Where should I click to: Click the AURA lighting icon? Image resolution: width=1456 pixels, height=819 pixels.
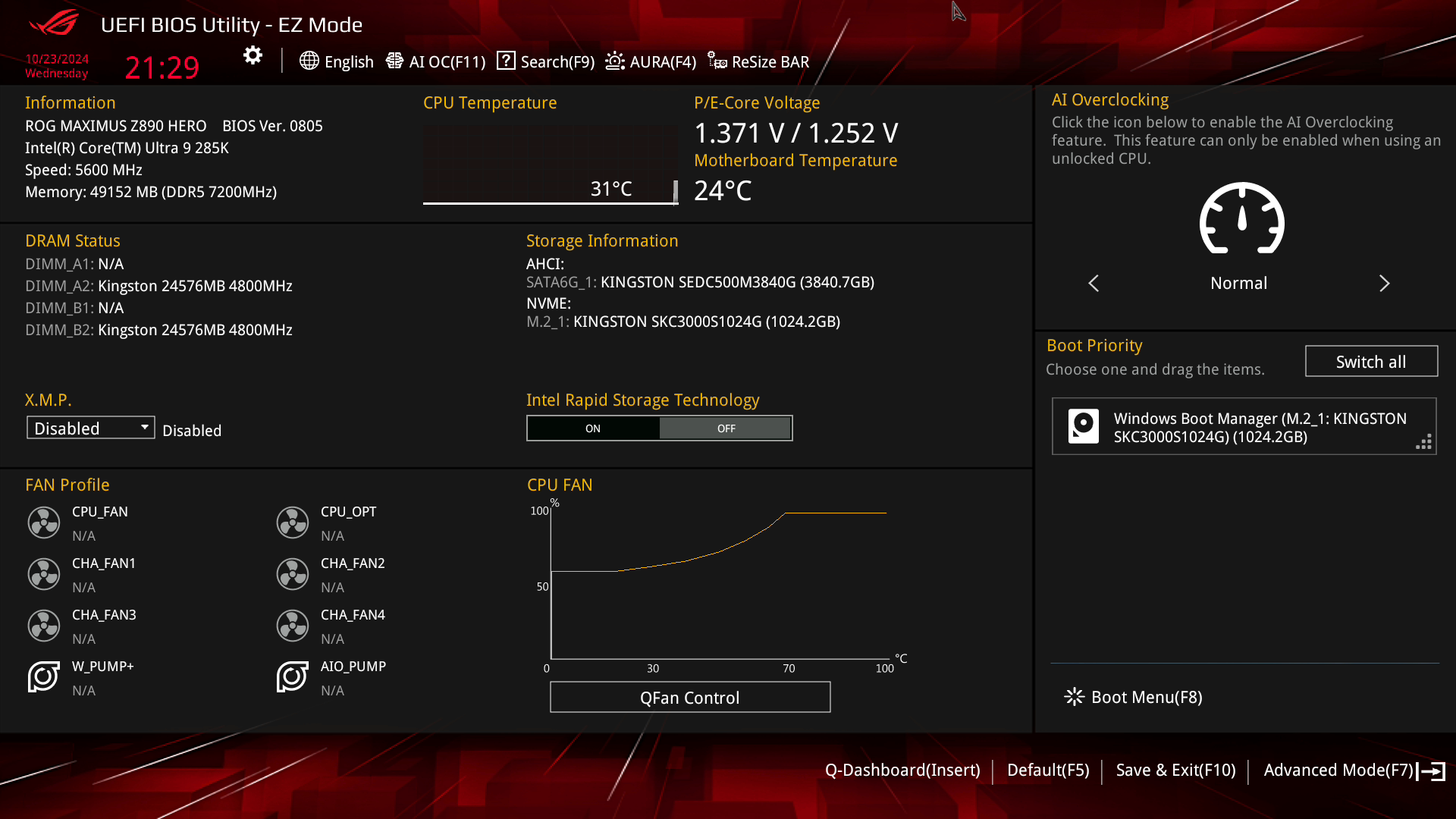[x=615, y=61]
